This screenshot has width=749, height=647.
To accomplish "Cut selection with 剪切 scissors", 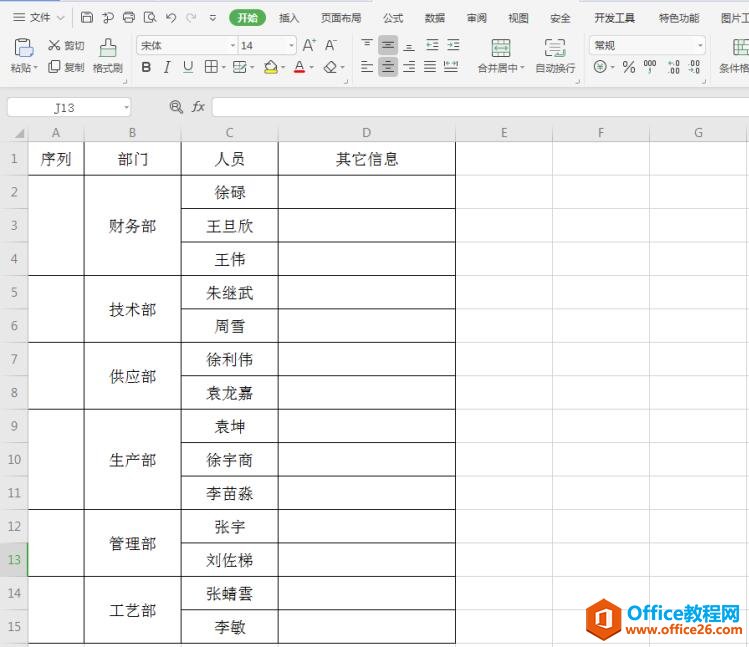I will coord(66,45).
